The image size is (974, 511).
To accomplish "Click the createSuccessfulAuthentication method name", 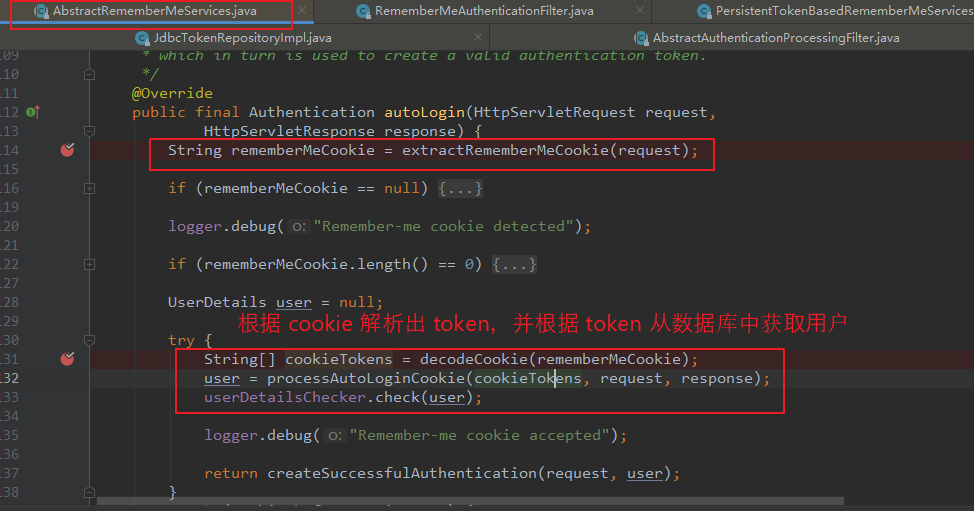I will coord(402,473).
